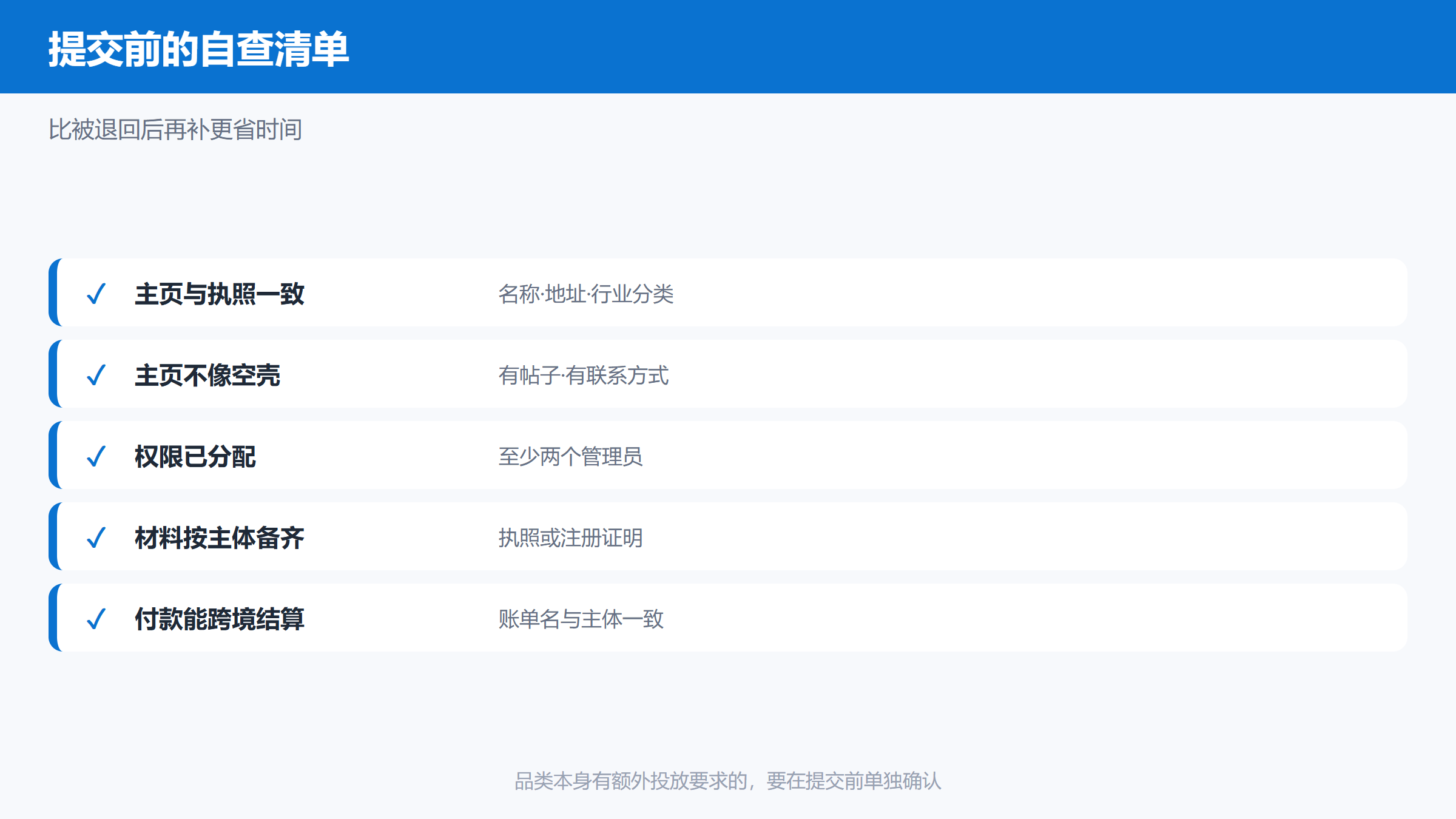Image resolution: width=1456 pixels, height=819 pixels.
Task: Select the heading 付款能跨境结算
Action: [219, 619]
